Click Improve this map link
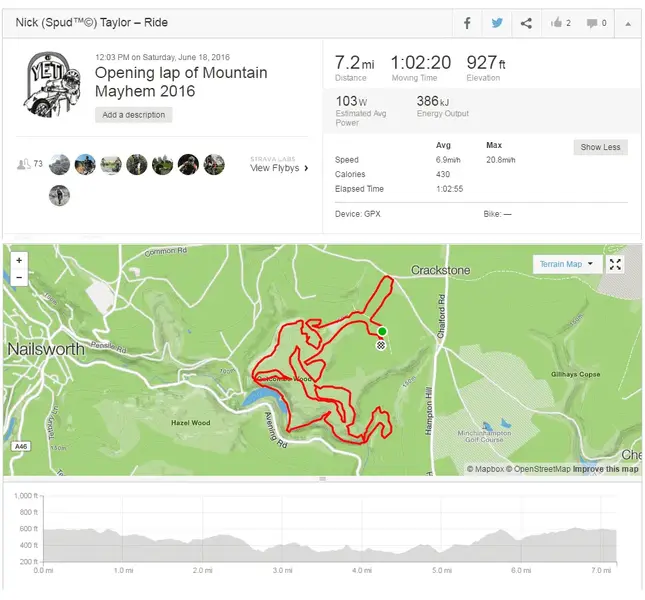The width and height of the screenshot is (645, 600). [605, 469]
